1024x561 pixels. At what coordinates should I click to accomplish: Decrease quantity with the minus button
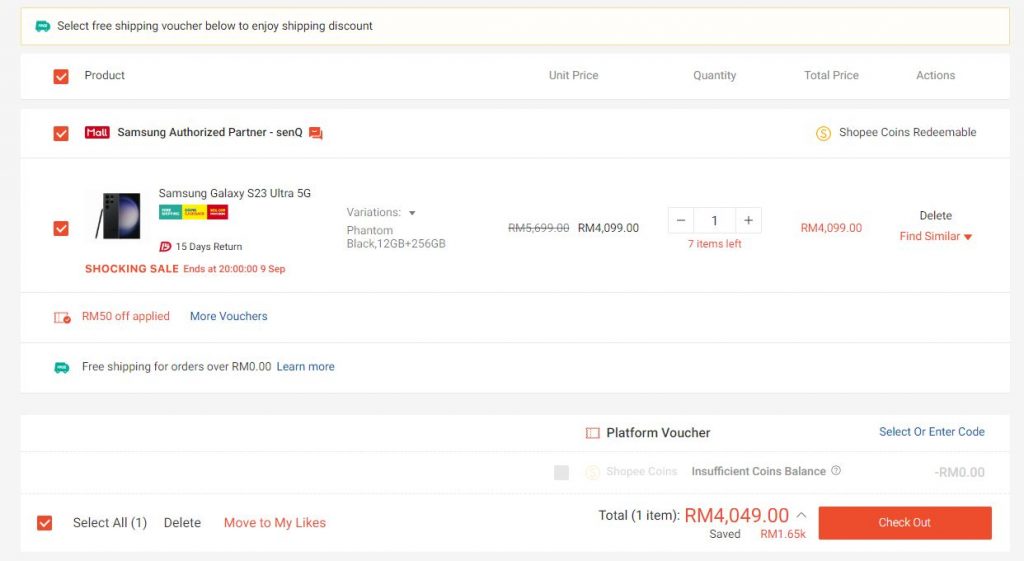tap(681, 220)
